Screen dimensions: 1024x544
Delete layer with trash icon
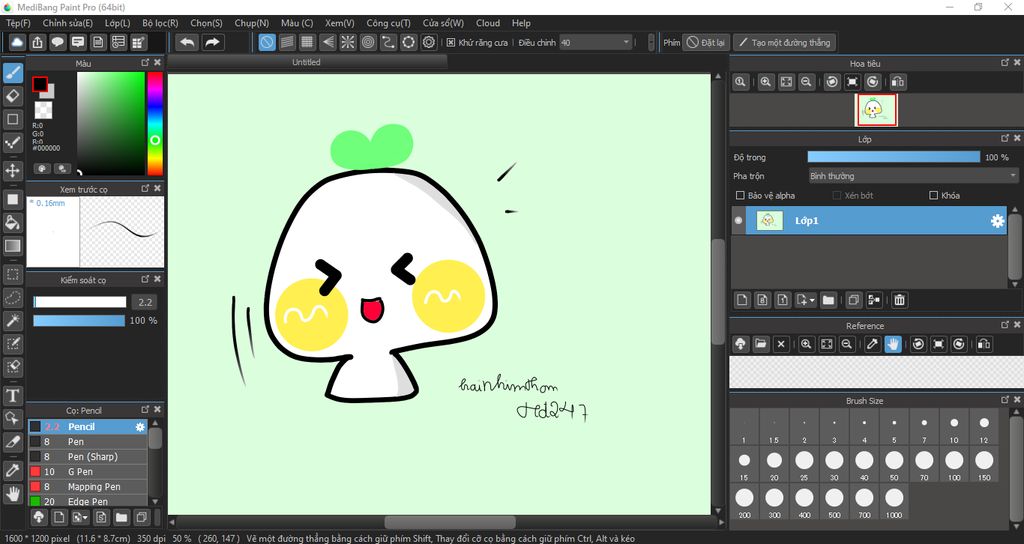[899, 300]
